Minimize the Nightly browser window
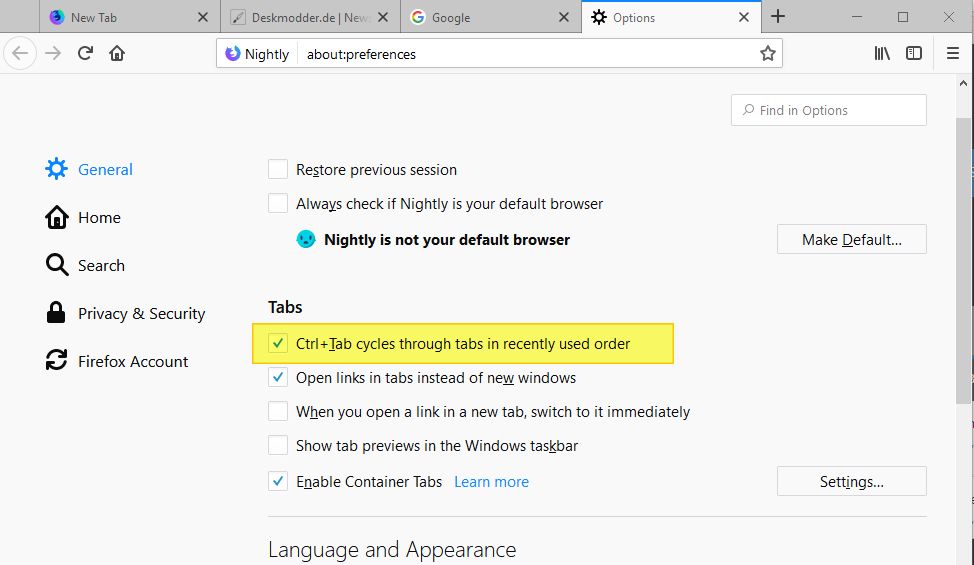 point(857,17)
